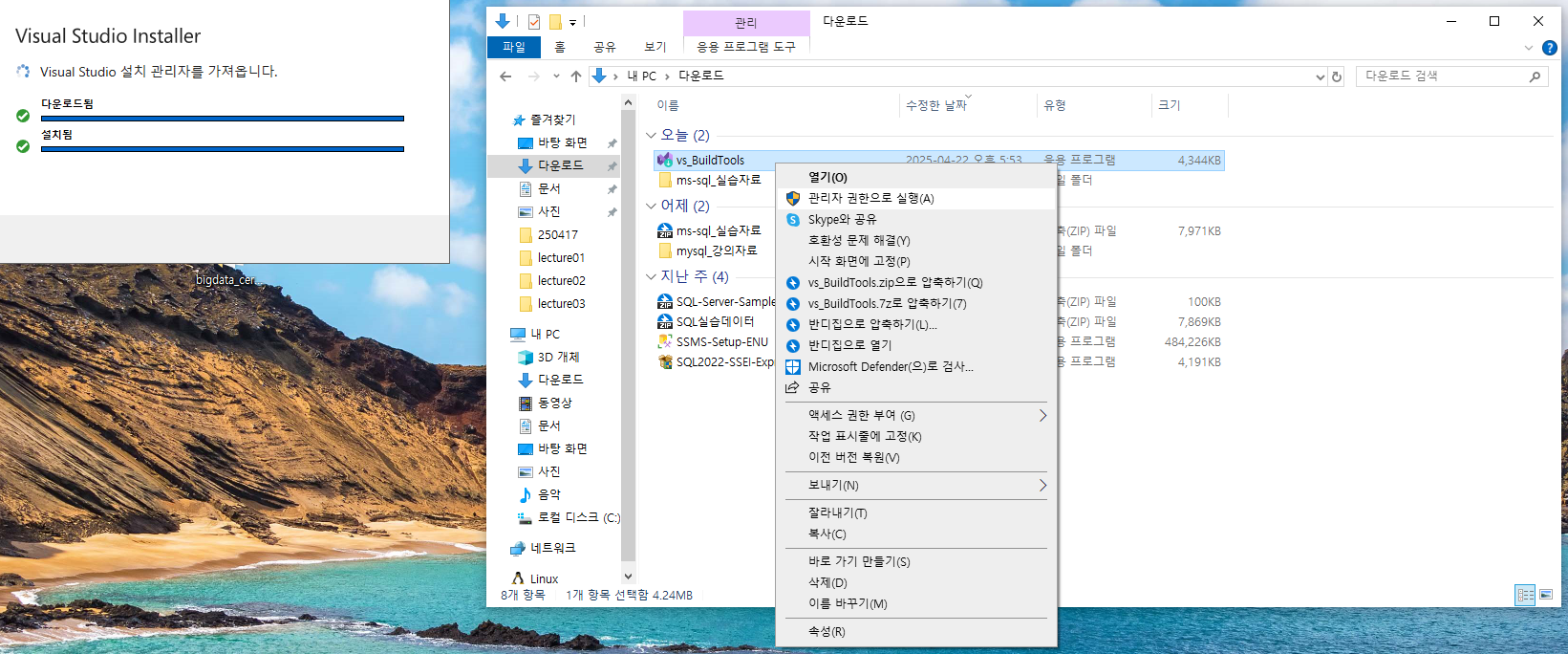The width and height of the screenshot is (1568, 654).
Task: Click the share icon next to 공유 in context menu
Action: 792,387
